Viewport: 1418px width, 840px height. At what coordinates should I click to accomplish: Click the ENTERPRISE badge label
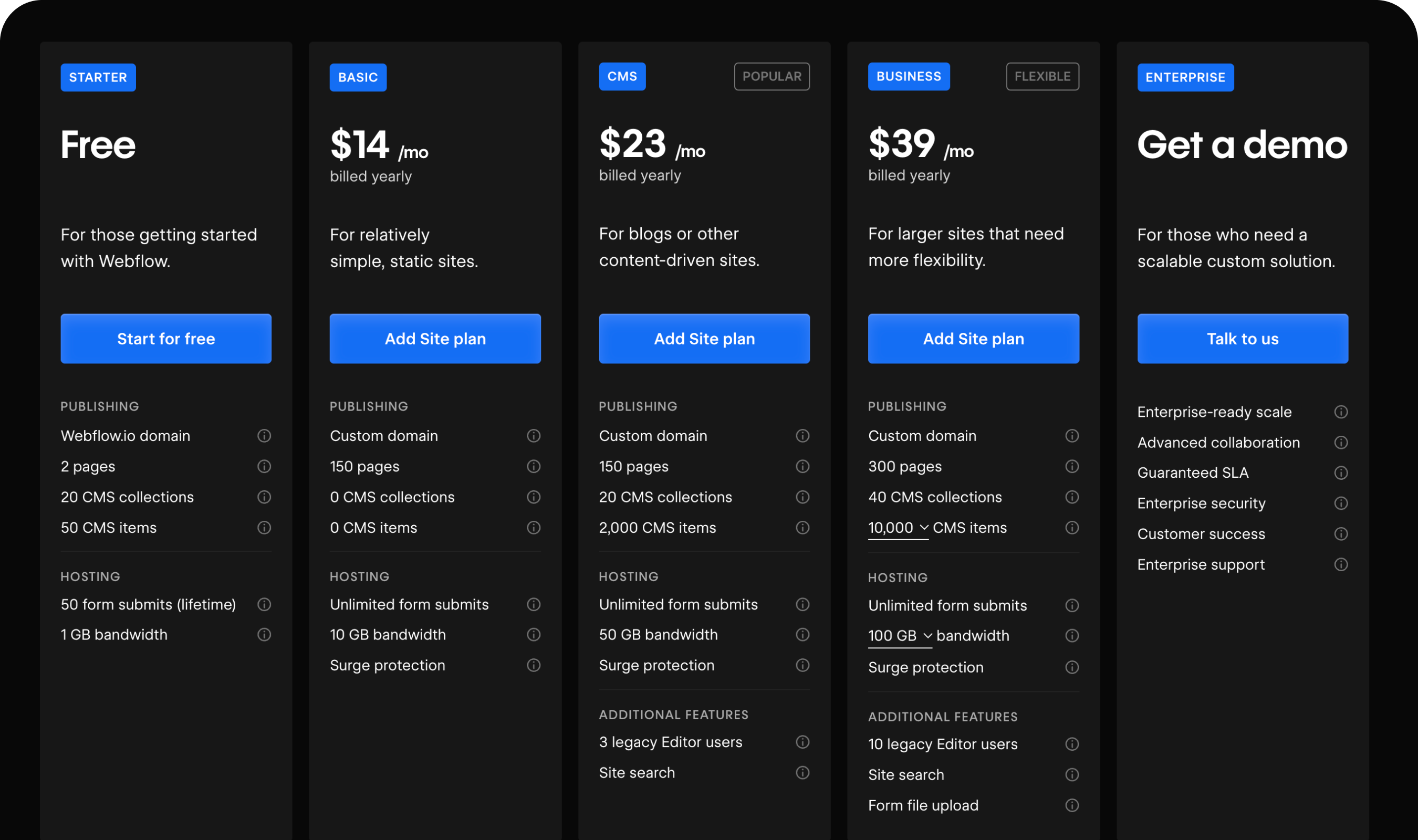click(x=1185, y=77)
